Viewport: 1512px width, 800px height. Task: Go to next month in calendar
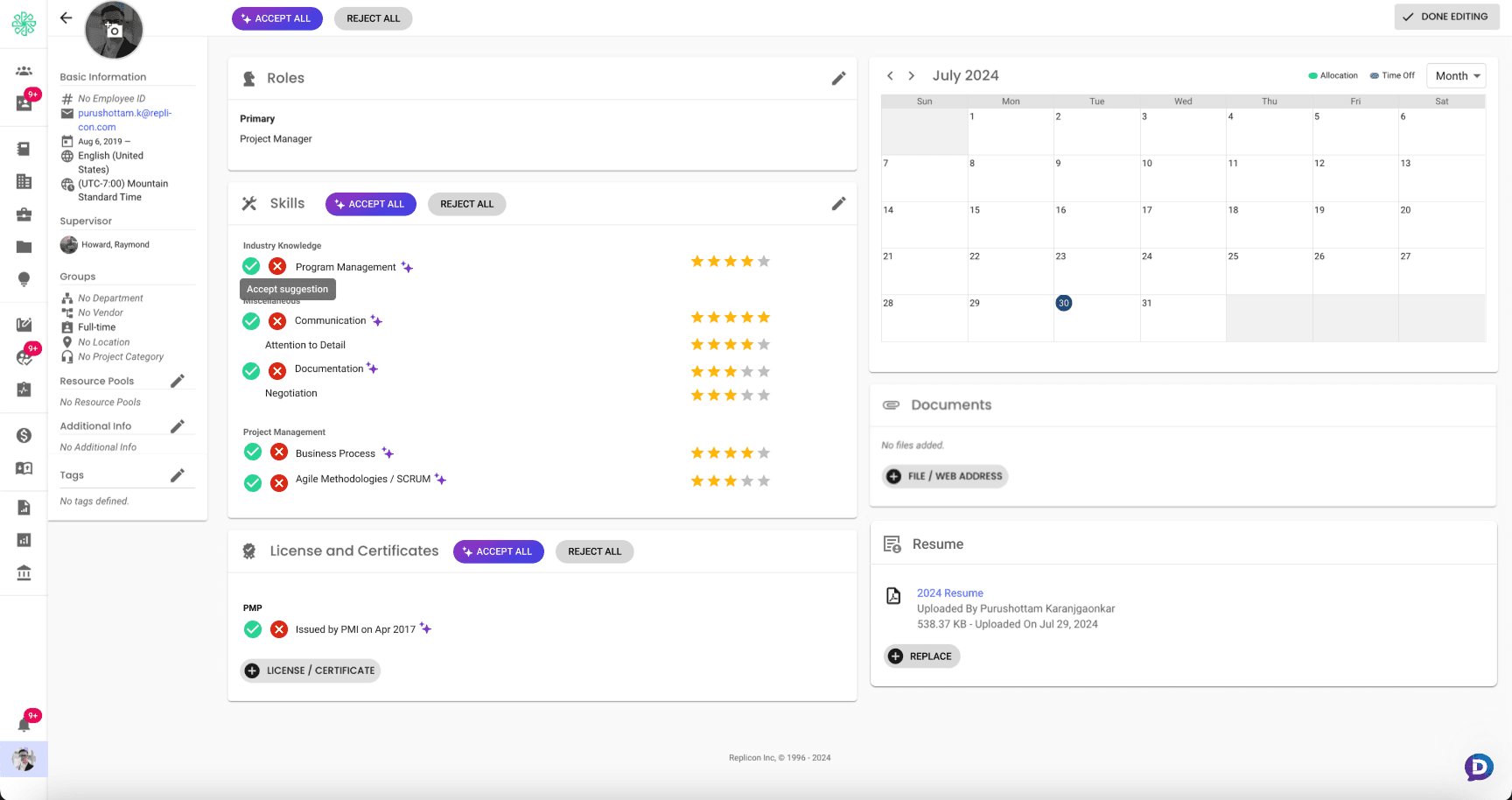[x=911, y=76]
